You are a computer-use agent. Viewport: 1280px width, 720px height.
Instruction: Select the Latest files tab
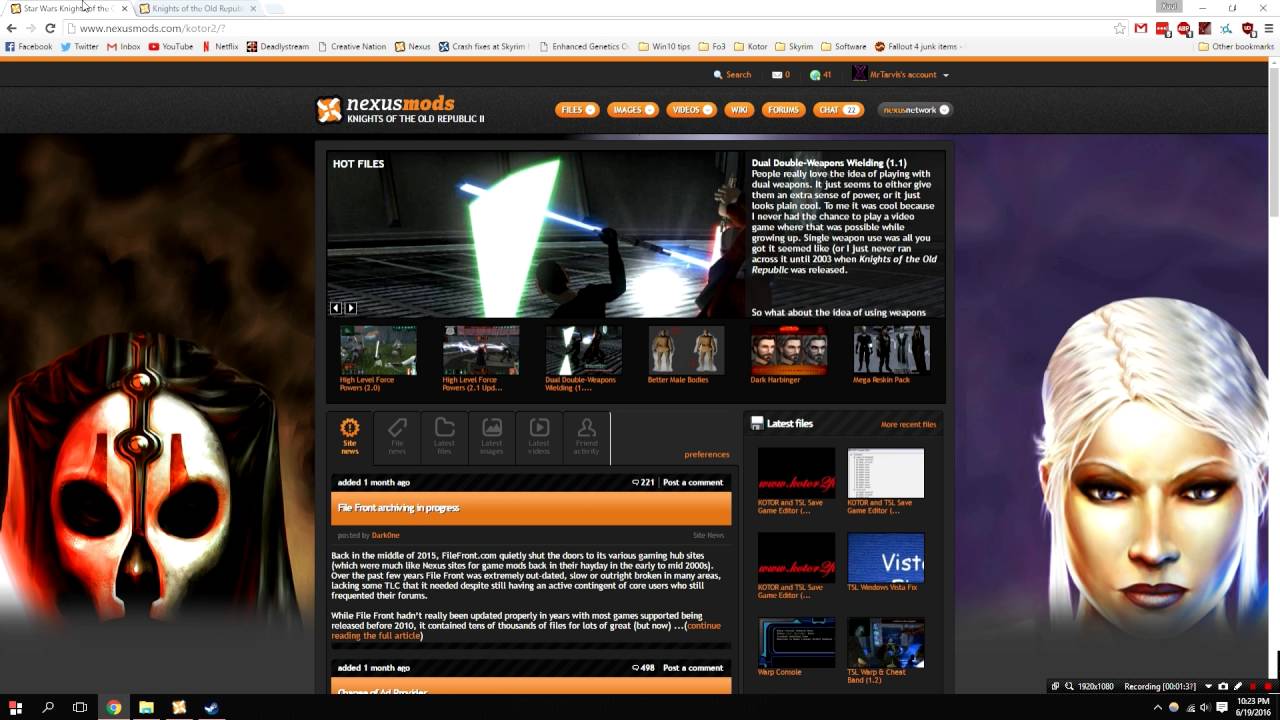444,437
